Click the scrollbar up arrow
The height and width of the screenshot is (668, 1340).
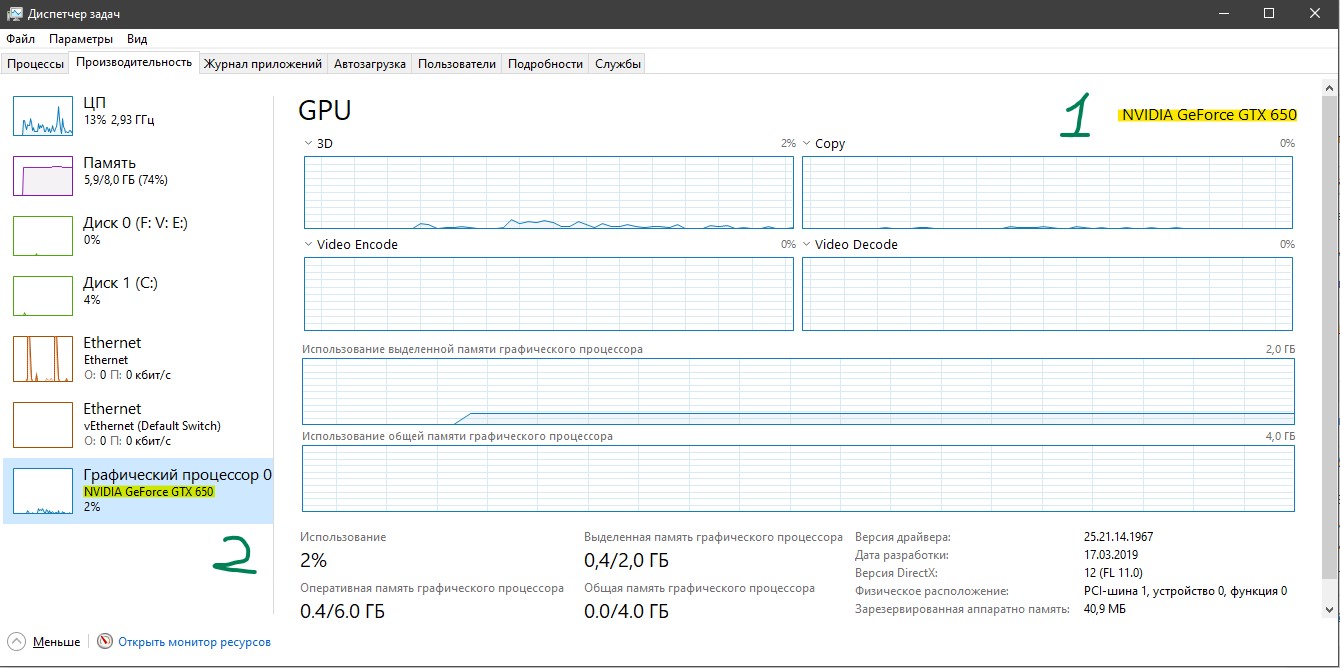[1329, 89]
